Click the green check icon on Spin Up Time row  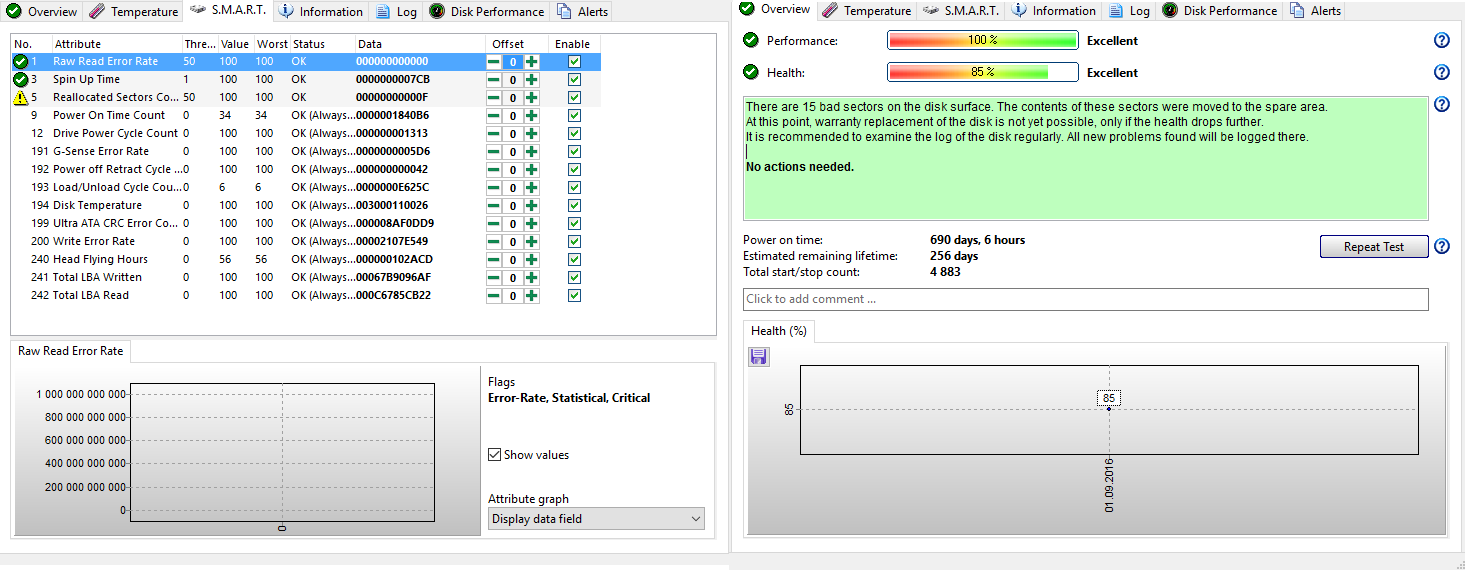[20, 80]
